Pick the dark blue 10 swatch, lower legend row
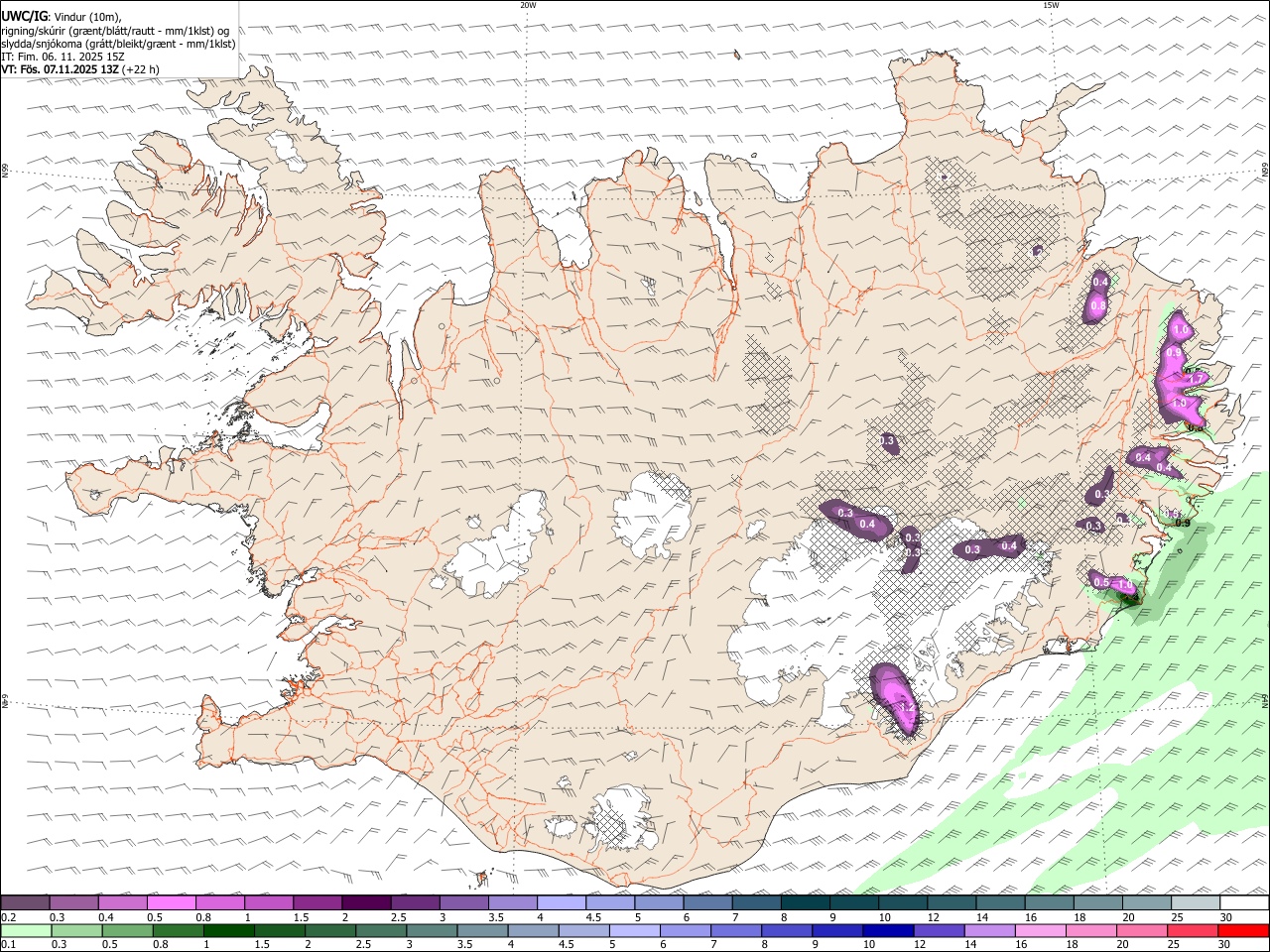The height and width of the screenshot is (952, 1270). (888, 931)
